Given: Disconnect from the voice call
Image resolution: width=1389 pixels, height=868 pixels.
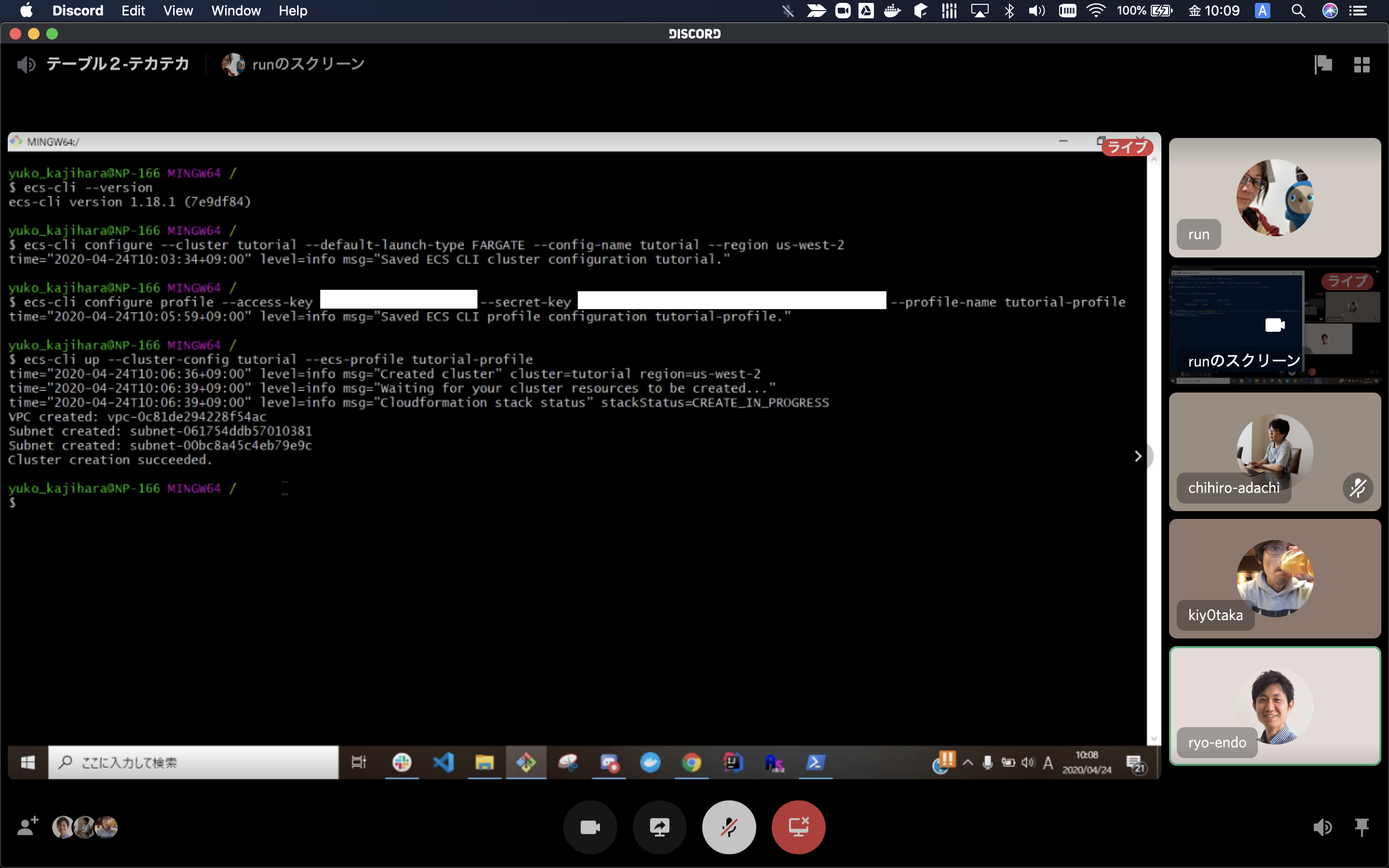Looking at the screenshot, I should coord(798,827).
